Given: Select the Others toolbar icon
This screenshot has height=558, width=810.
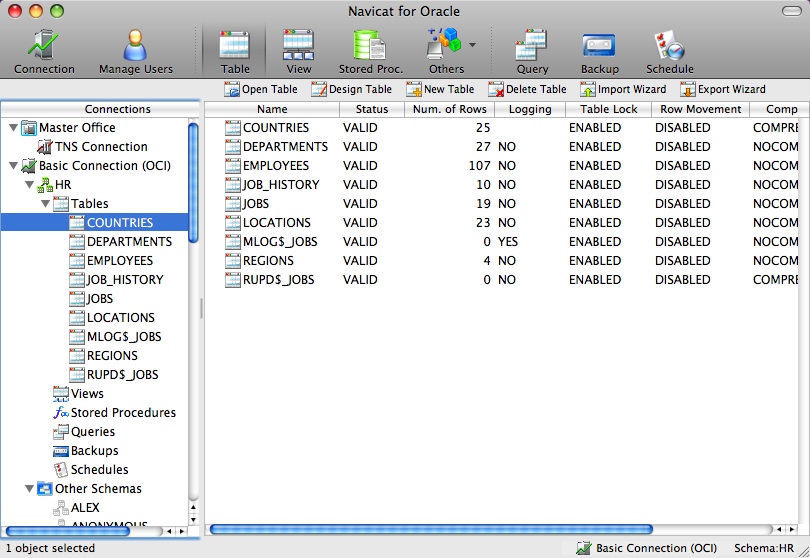Looking at the screenshot, I should pyautogui.click(x=446, y=52).
